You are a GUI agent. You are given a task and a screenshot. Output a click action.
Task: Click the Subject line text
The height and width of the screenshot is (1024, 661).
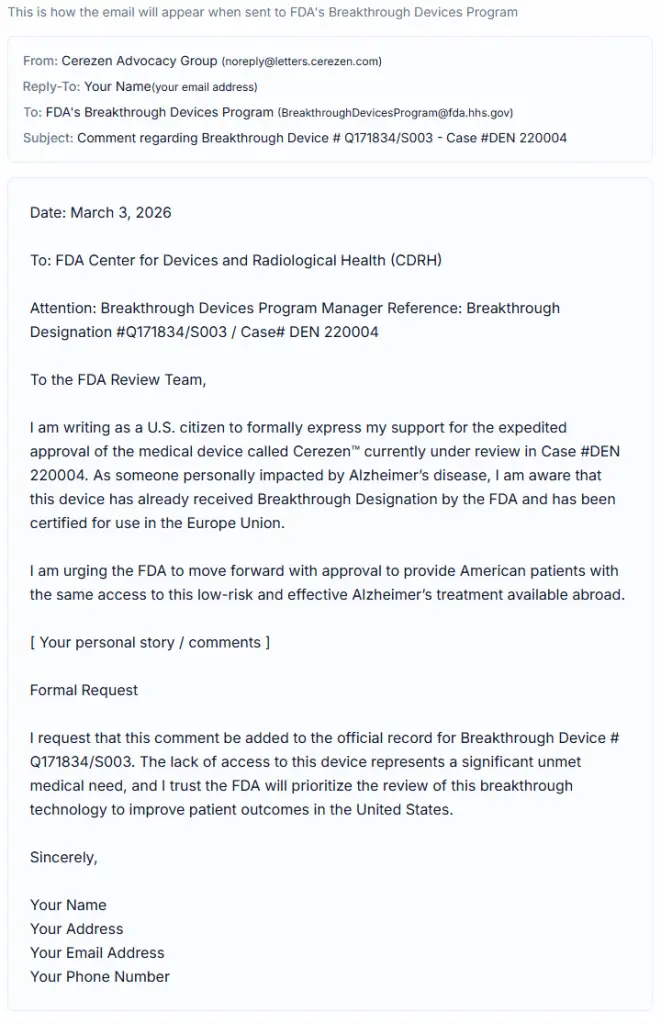point(321,138)
